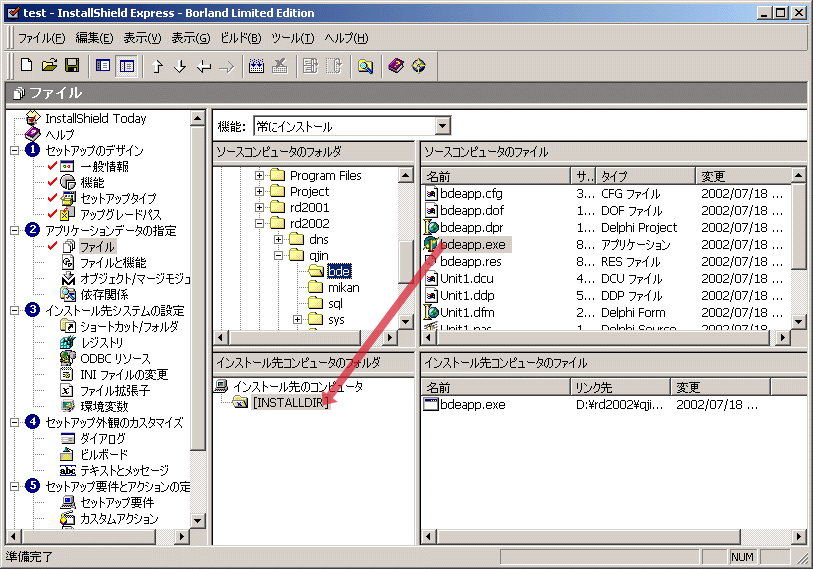
Task: Open 環境変数 item in the tree
Action: [x=104, y=407]
